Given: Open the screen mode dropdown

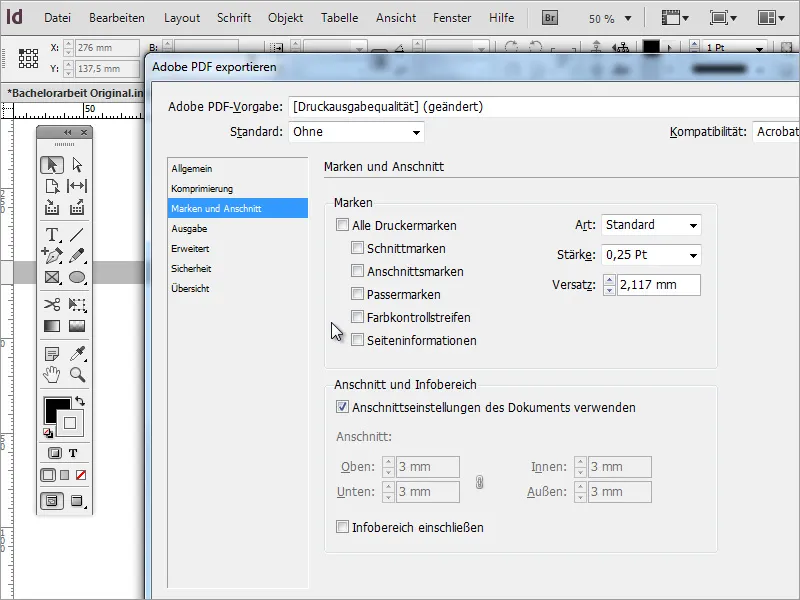Looking at the screenshot, I should 723,18.
